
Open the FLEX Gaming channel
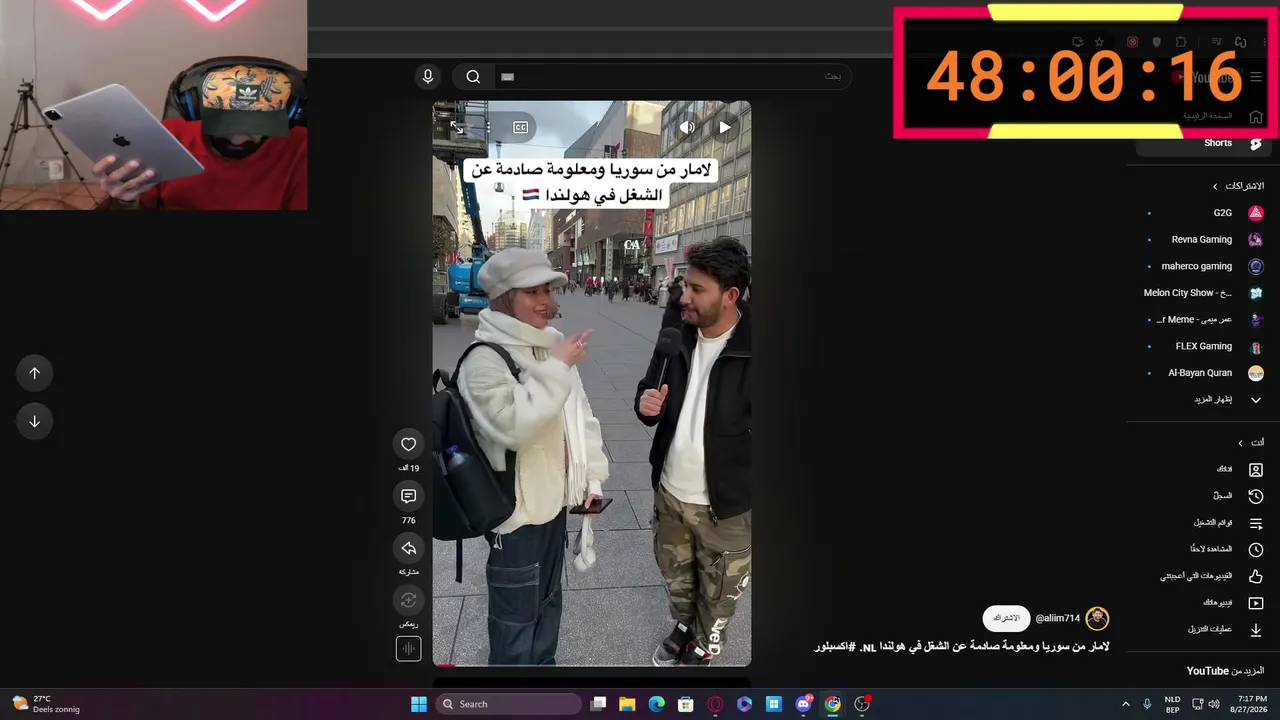click(x=1205, y=346)
